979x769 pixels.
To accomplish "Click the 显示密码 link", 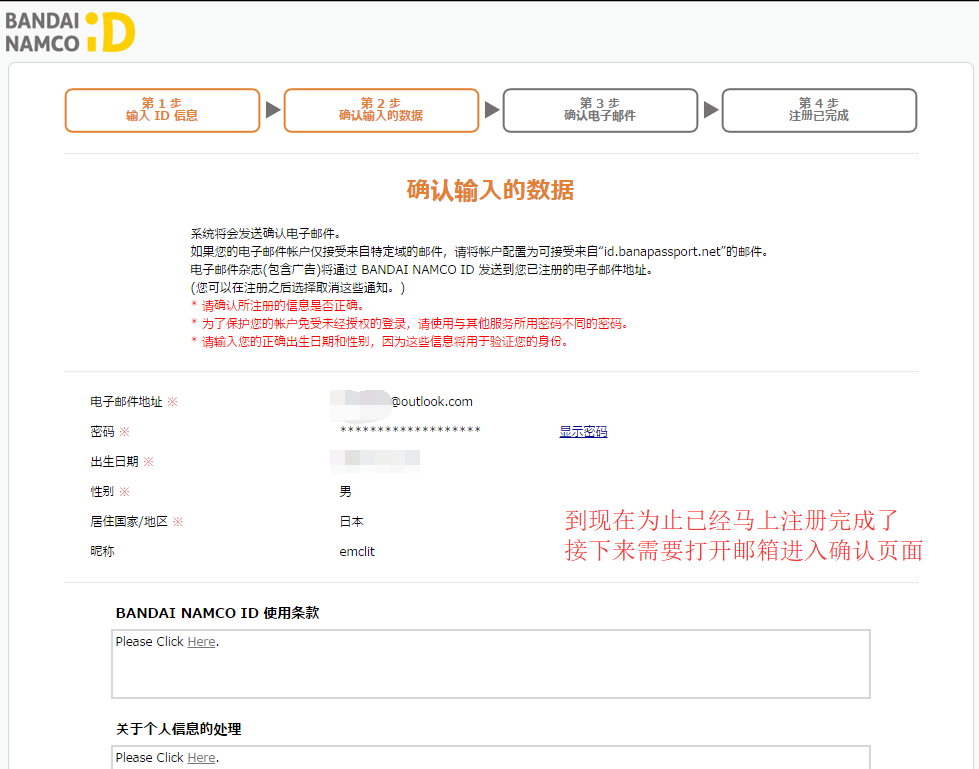I will 583,431.
